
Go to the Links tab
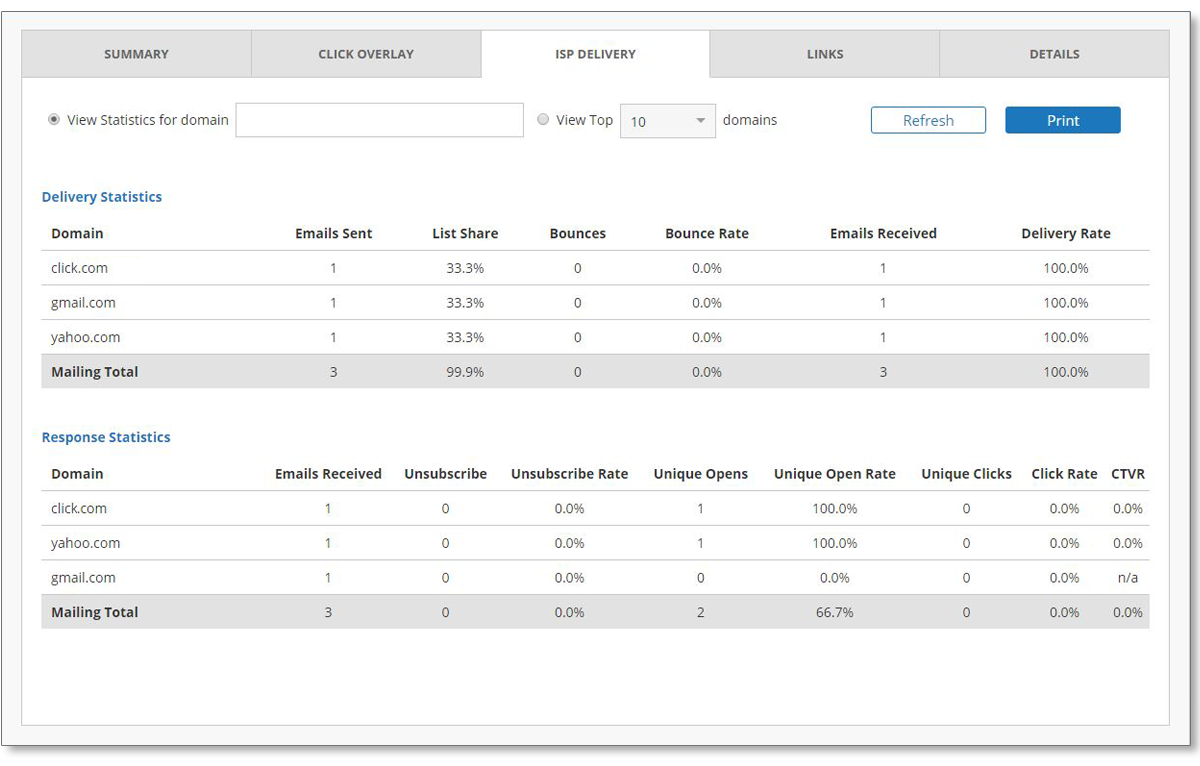pyautogui.click(x=825, y=54)
